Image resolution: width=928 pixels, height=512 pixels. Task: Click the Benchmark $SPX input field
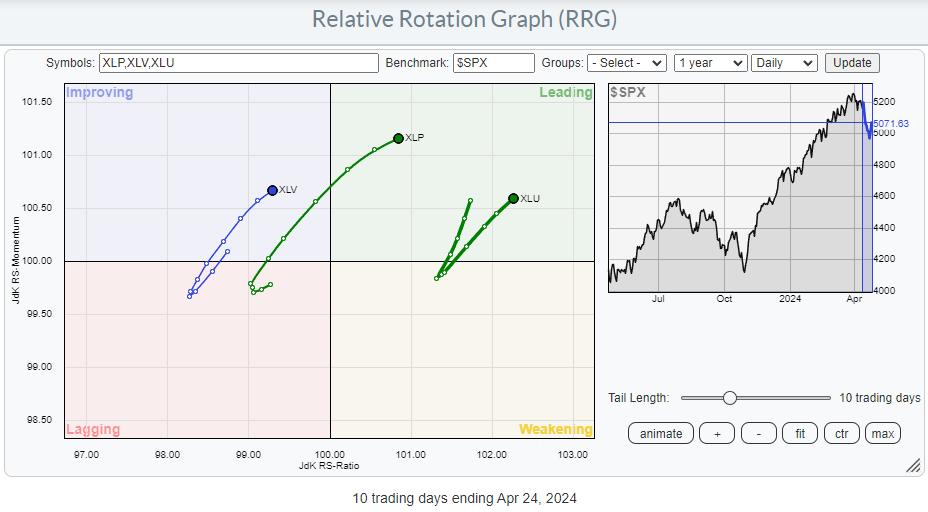(493, 63)
